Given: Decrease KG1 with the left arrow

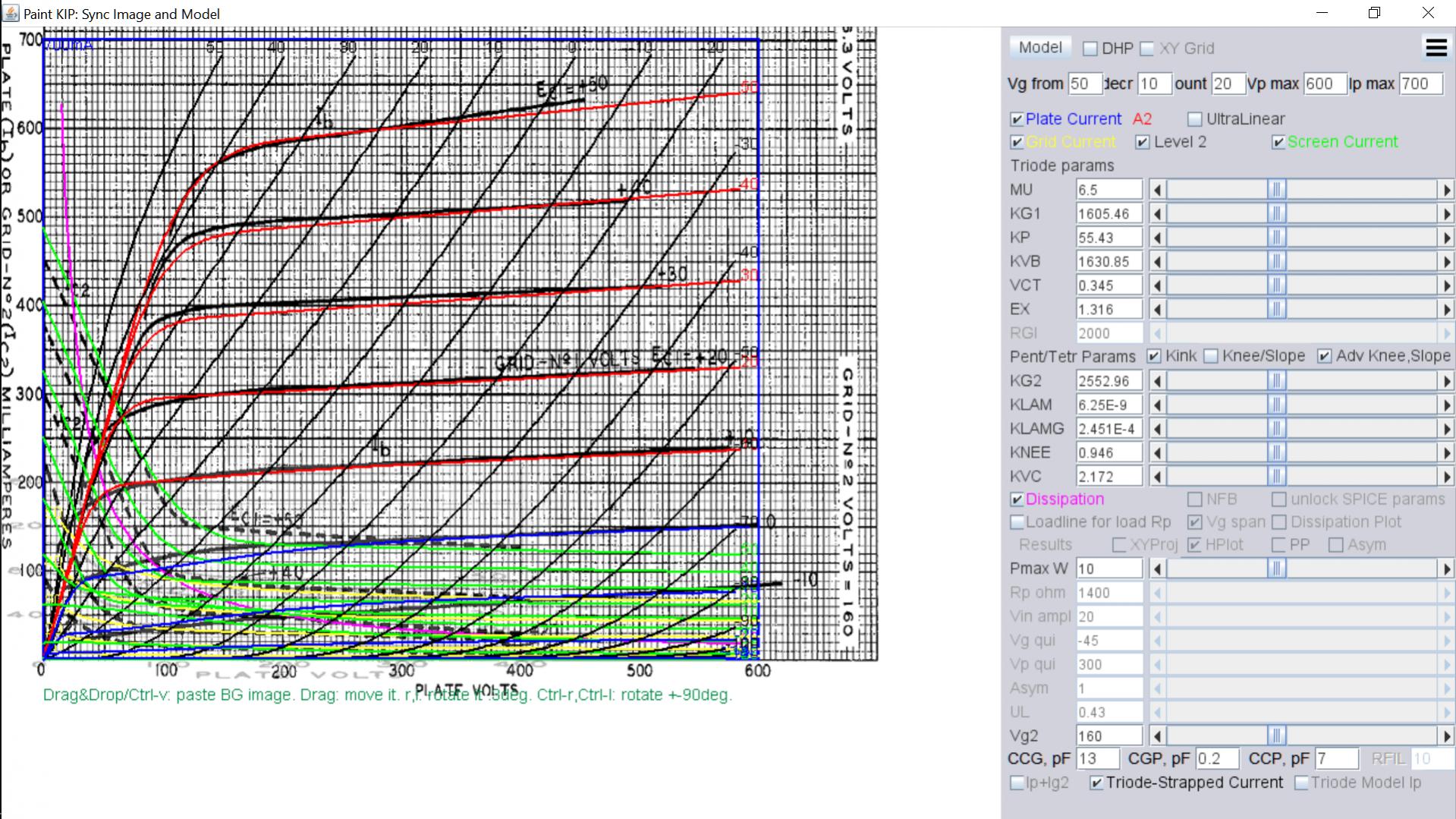Looking at the screenshot, I should click(1157, 214).
